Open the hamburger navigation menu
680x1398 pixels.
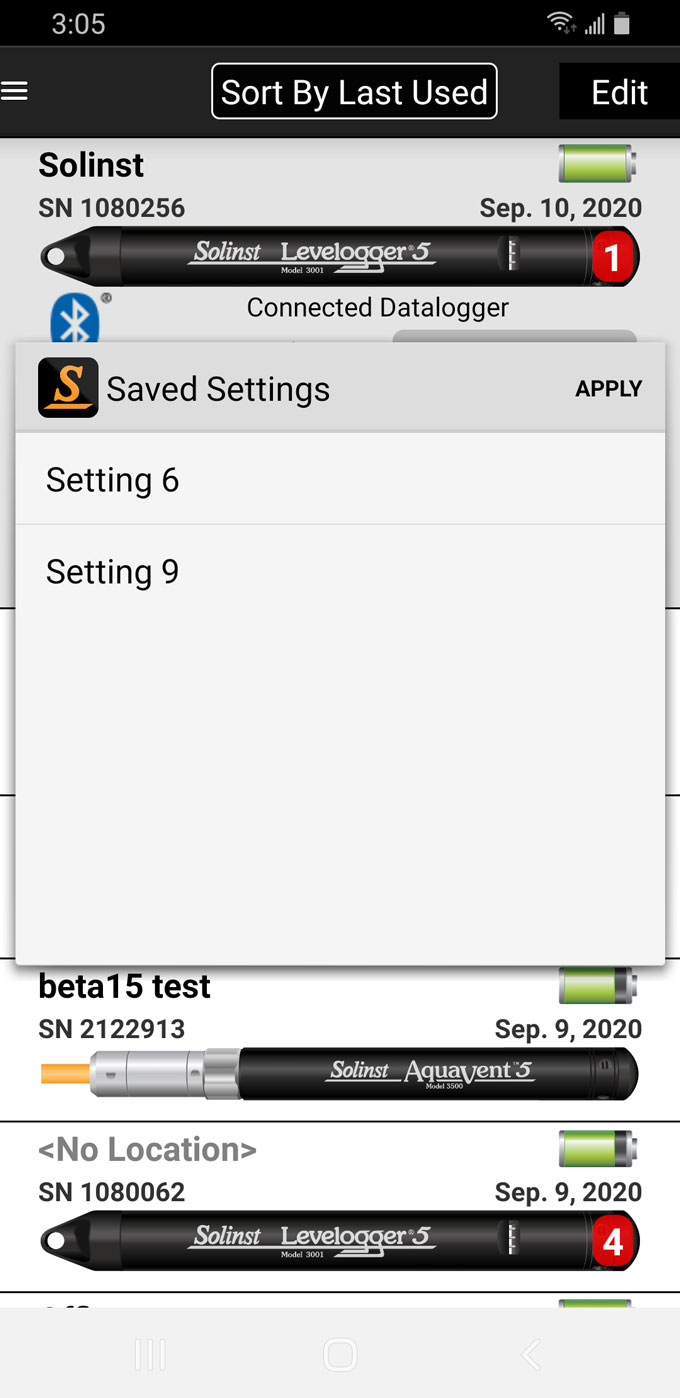(x=15, y=91)
